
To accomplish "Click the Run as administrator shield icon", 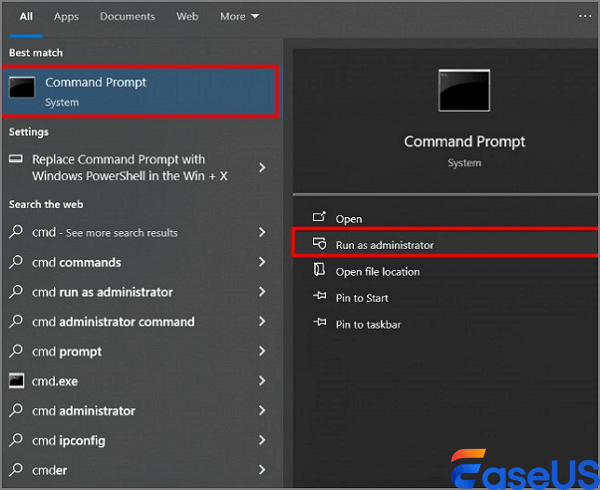I will tap(319, 244).
